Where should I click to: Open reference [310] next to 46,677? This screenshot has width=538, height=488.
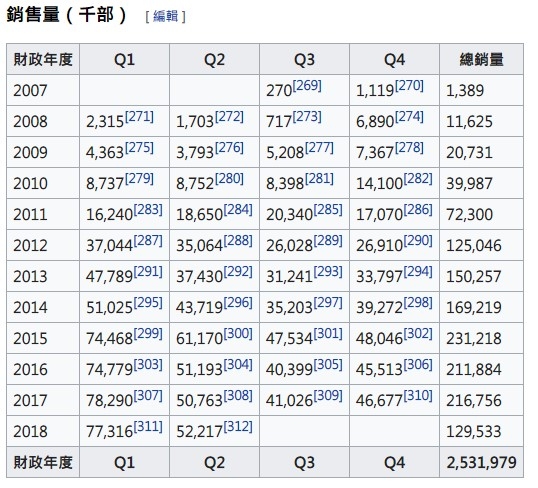(418, 396)
